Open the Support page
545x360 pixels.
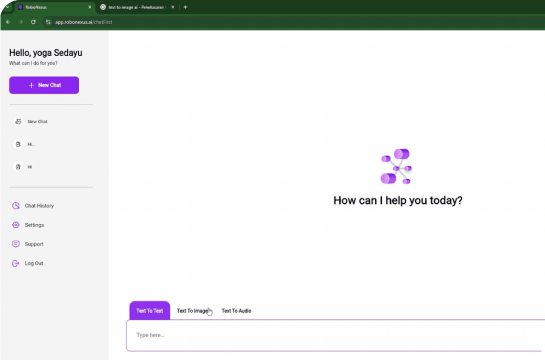(34, 244)
